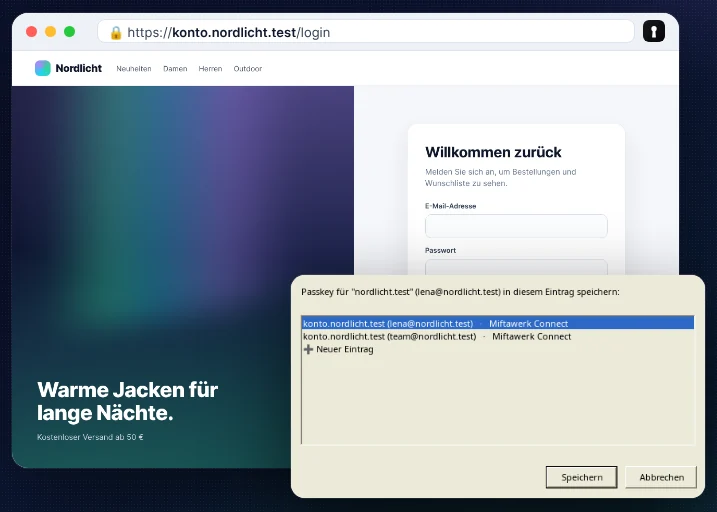Viewport: 717px width, 512px height.
Task: Click the Abbrechen button
Action: click(x=661, y=477)
